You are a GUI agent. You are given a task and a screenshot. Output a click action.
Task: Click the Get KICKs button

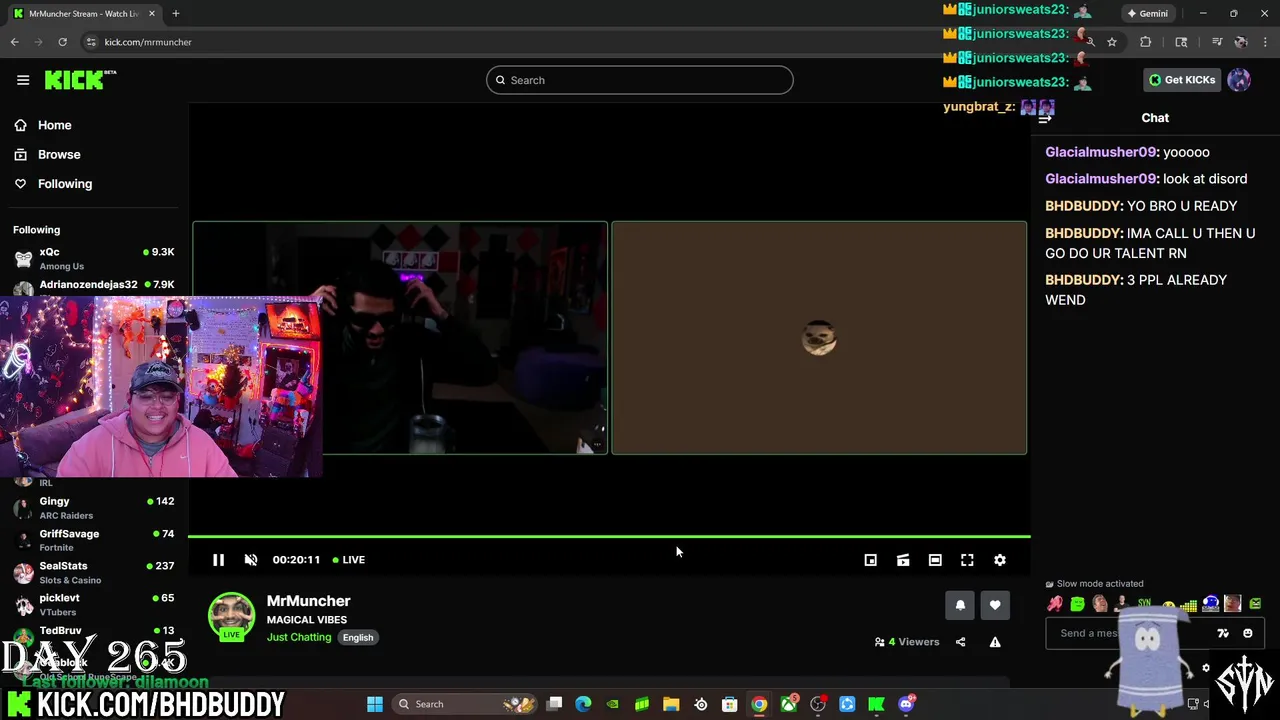(1182, 80)
